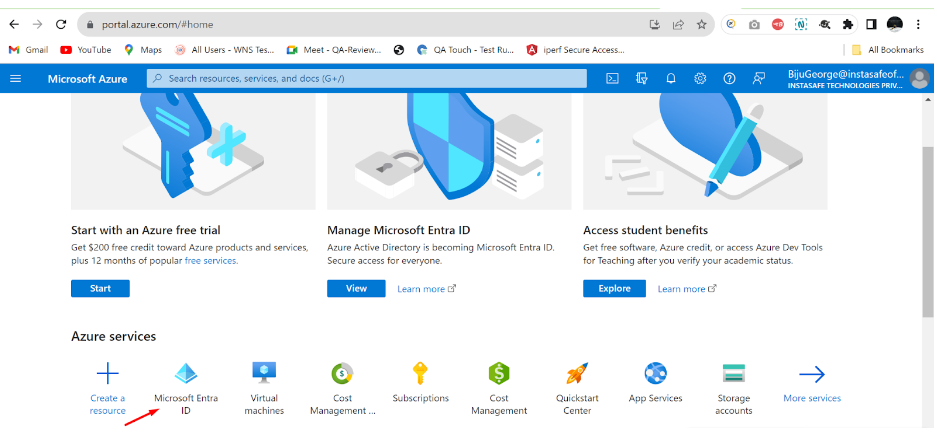
Task: Open the All Users - WNS Tes... bookmark
Action: [225, 50]
